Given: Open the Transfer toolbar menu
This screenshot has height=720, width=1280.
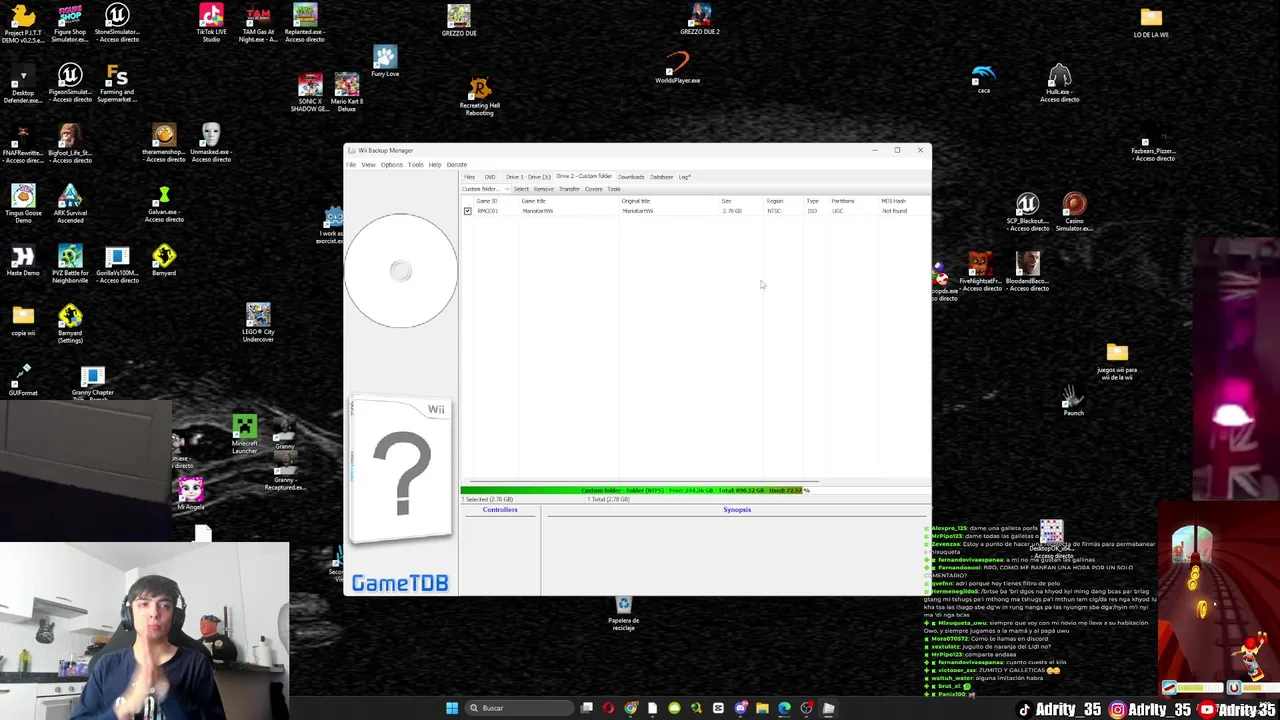Looking at the screenshot, I should [569, 189].
